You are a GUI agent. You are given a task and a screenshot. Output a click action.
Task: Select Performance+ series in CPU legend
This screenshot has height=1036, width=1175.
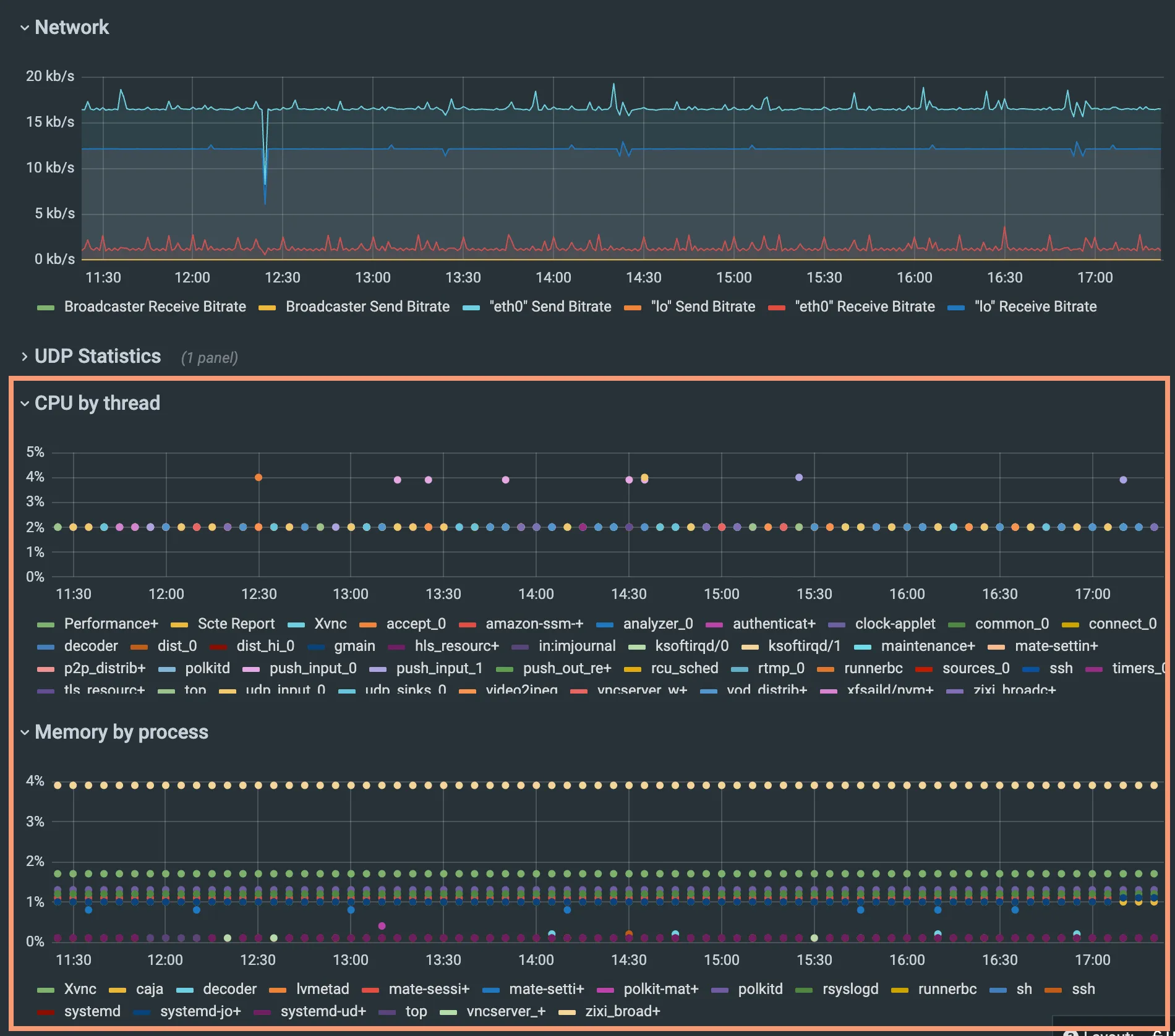click(x=111, y=624)
